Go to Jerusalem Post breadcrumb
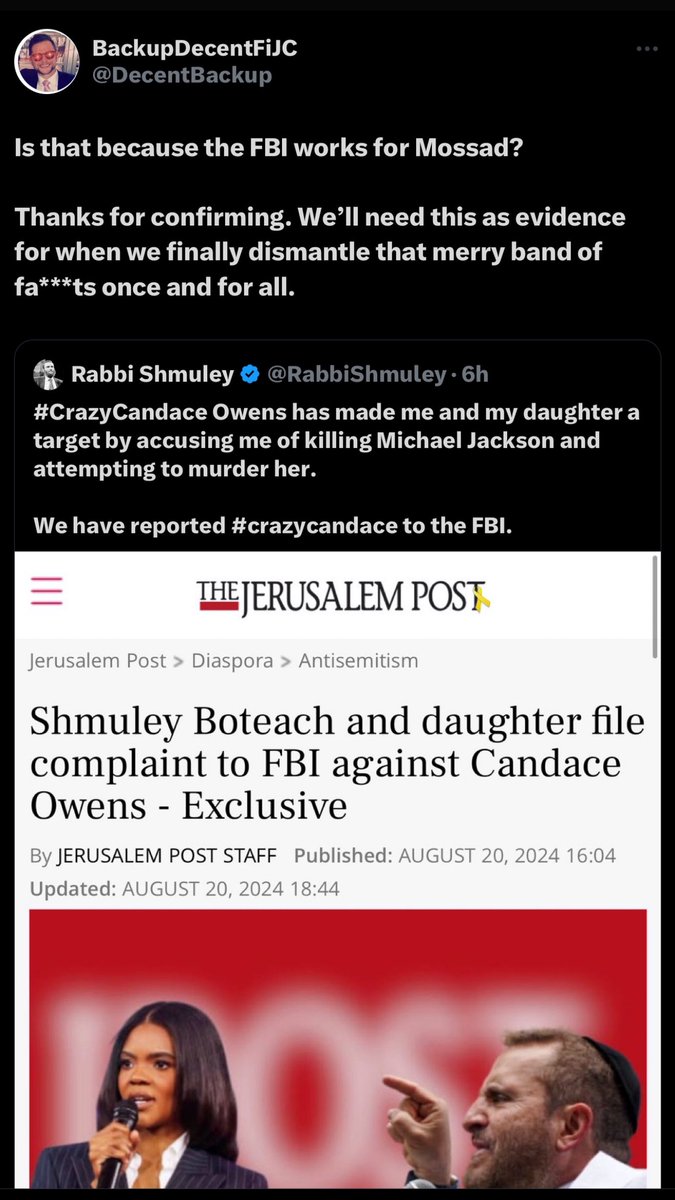The height and width of the screenshot is (1200, 675). coord(97,661)
